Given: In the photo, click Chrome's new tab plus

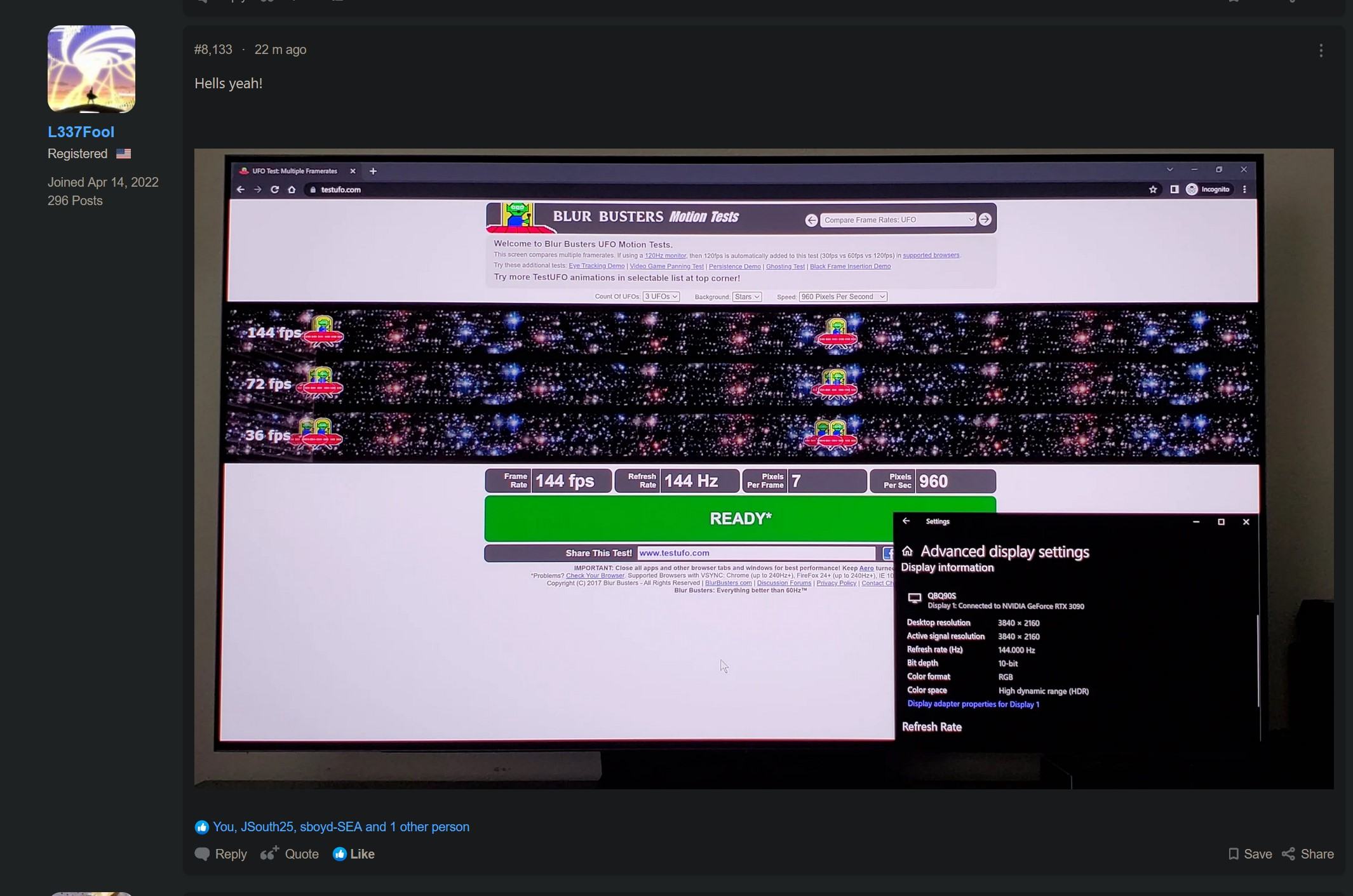Looking at the screenshot, I should coord(373,171).
